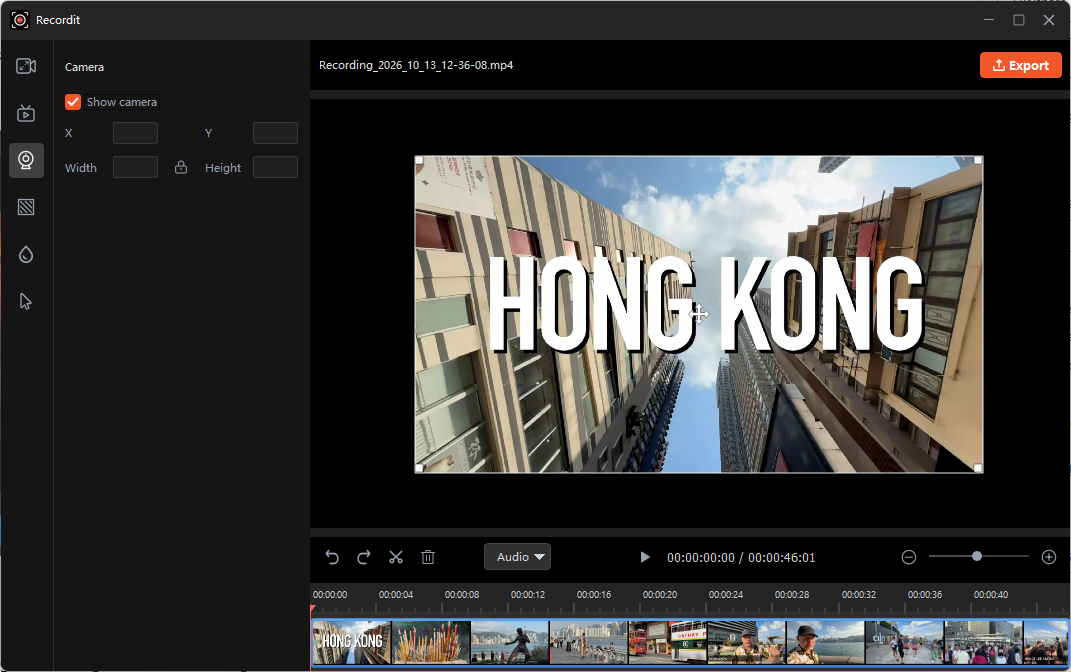Select the HONG KONG title clip thumbnail
Screen dimensions: 1071x672
tap(352, 642)
